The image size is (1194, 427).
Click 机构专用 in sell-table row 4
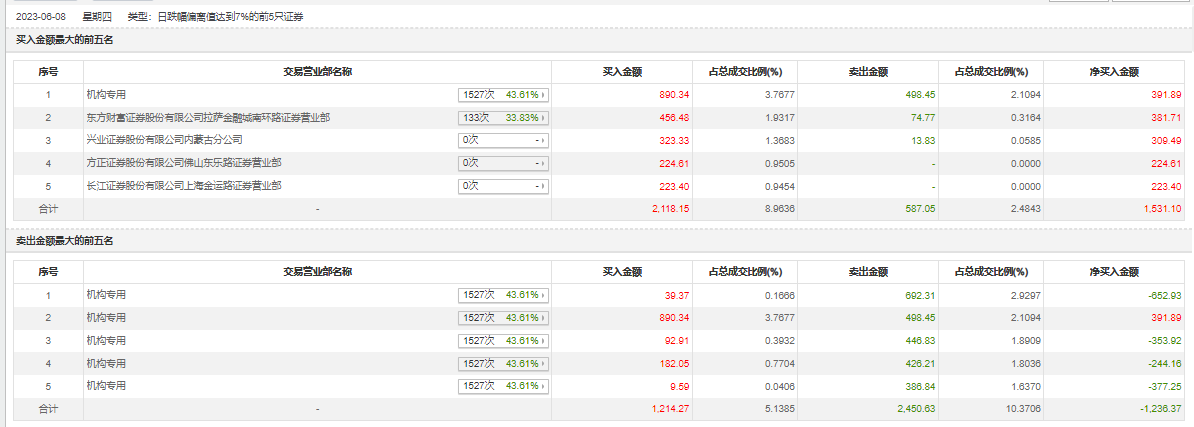[x=106, y=363]
